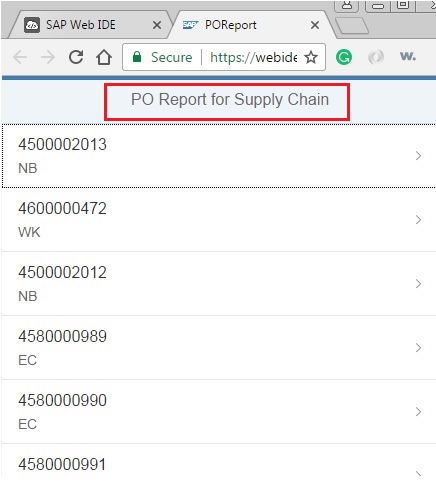Open purchase order 4500002012 NB item
The image size is (436, 496).
click(219, 284)
